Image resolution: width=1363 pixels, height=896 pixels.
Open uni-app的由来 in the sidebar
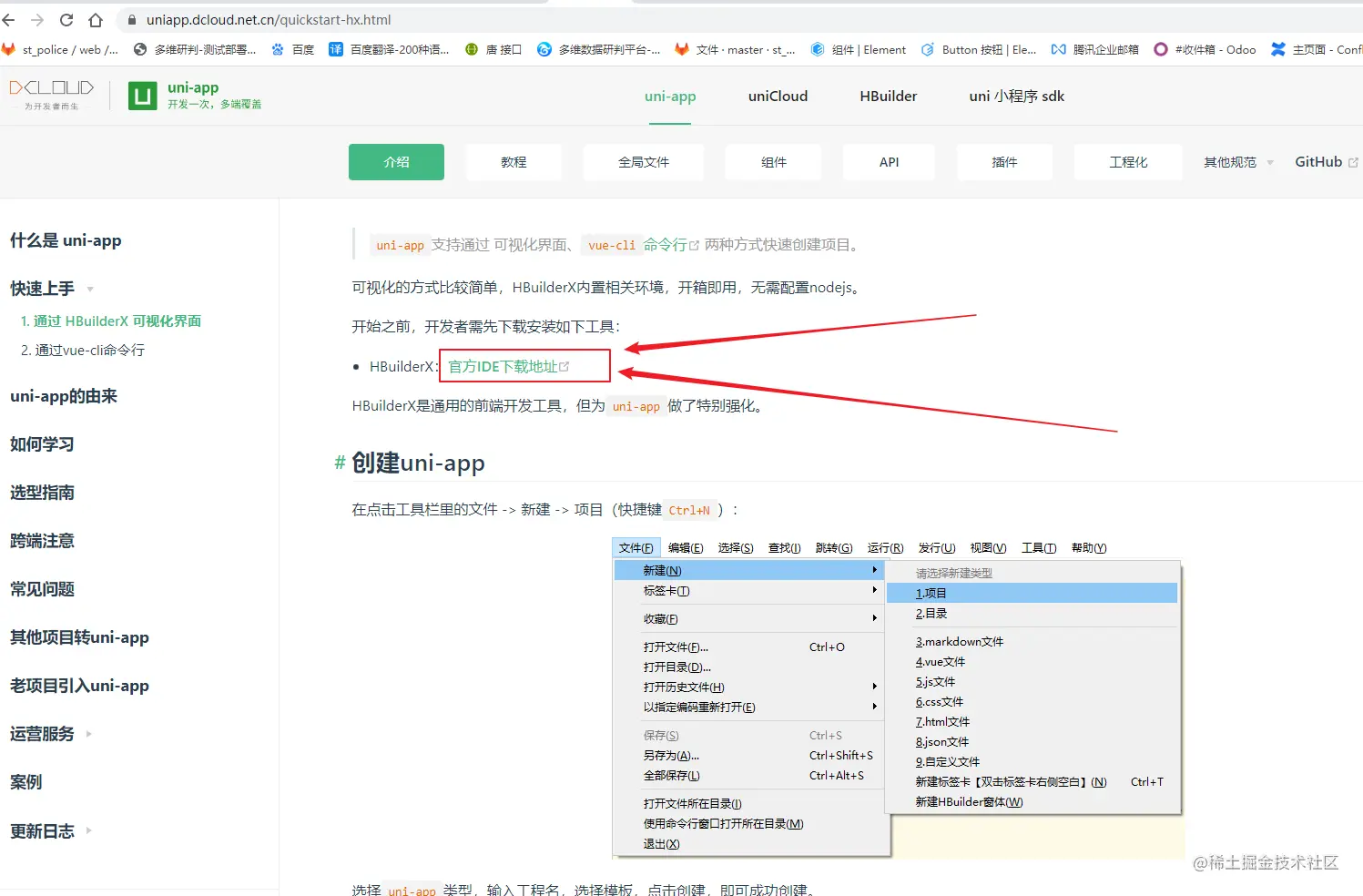(x=64, y=396)
